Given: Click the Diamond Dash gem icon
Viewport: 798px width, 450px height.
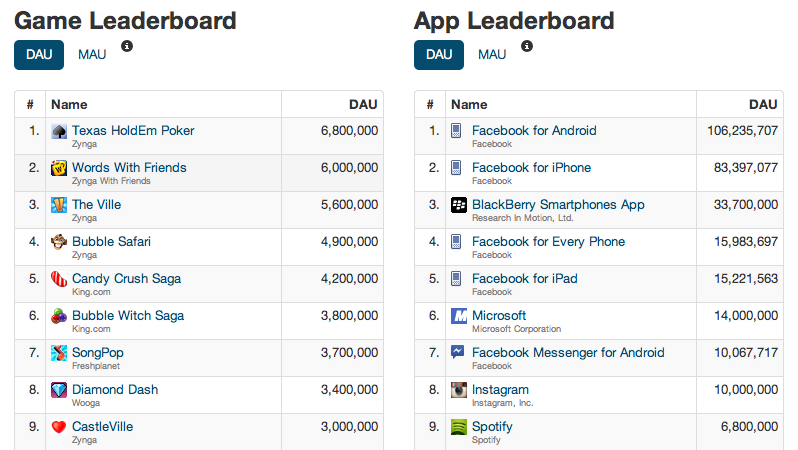Looking at the screenshot, I should point(59,391).
